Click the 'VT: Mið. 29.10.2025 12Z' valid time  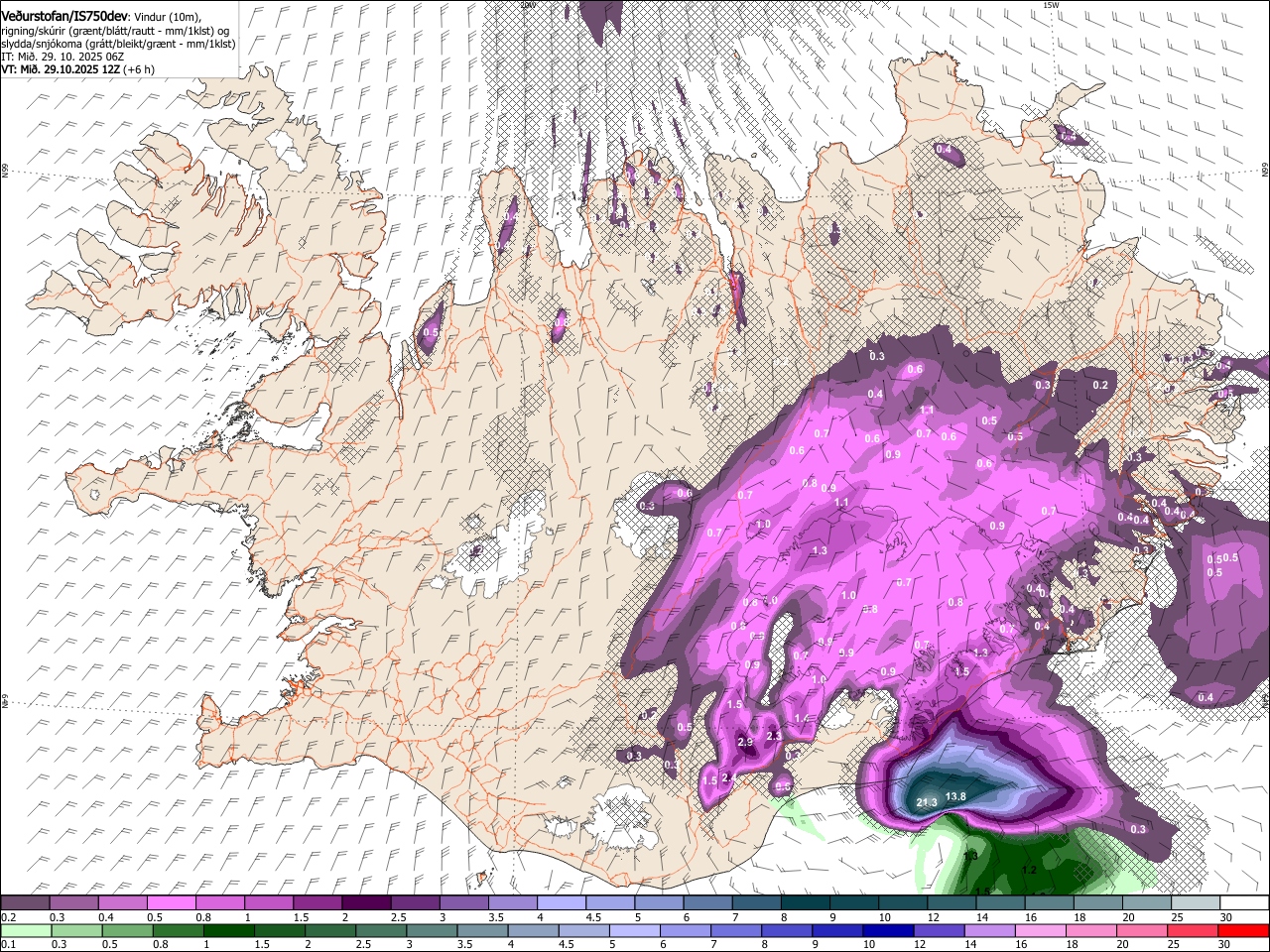59,69
